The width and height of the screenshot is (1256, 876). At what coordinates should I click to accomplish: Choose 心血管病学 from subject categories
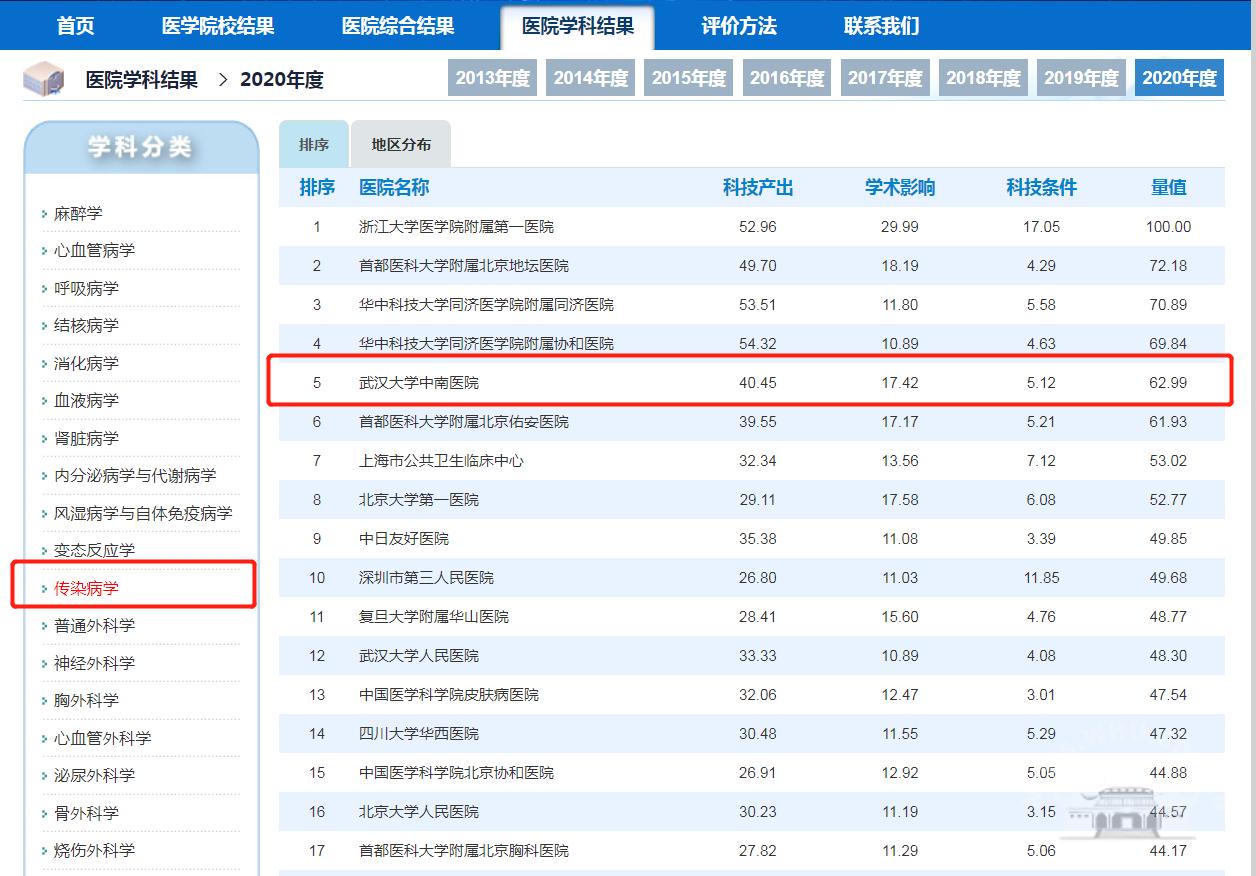[94, 250]
